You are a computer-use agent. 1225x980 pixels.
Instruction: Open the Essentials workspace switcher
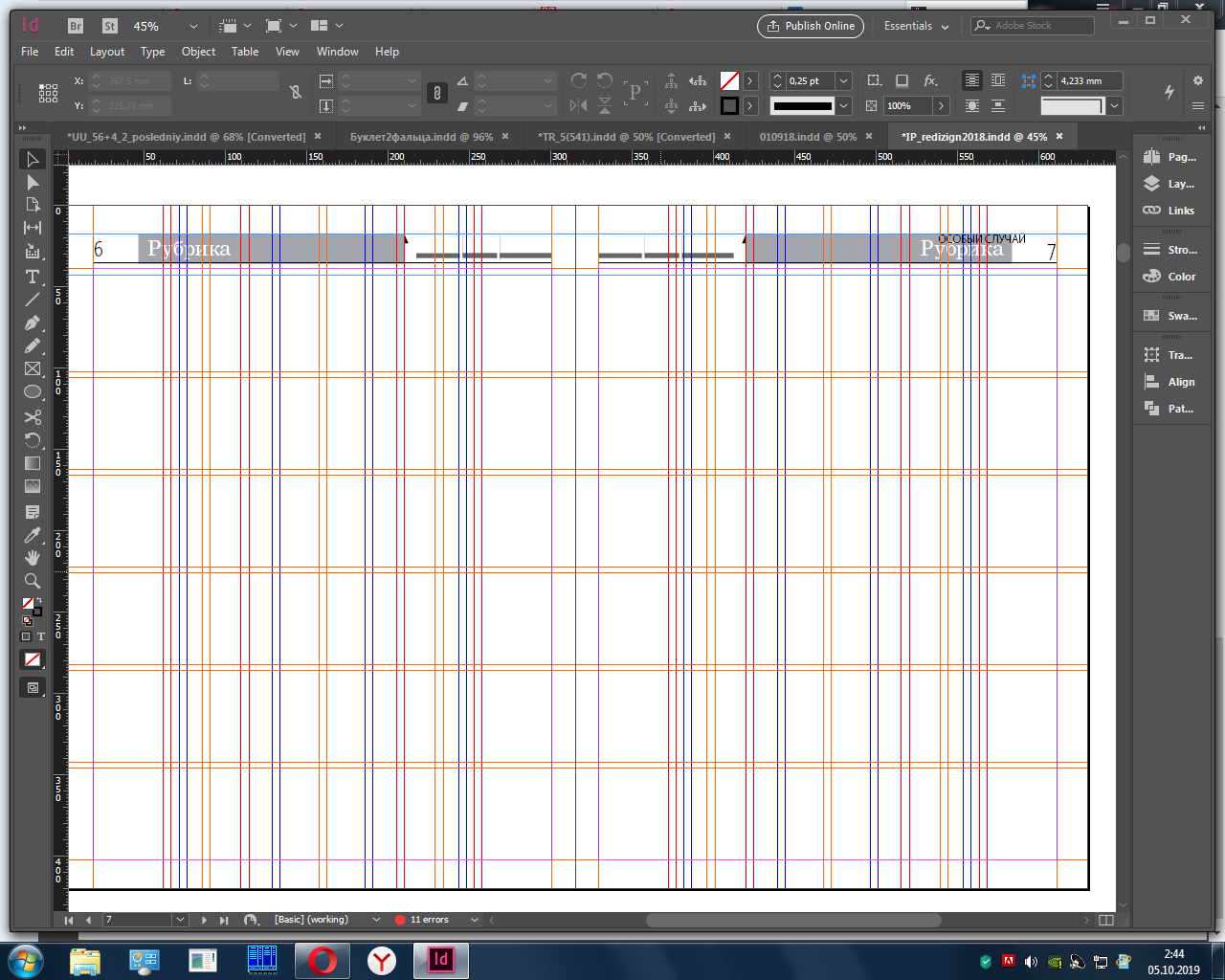(x=917, y=26)
